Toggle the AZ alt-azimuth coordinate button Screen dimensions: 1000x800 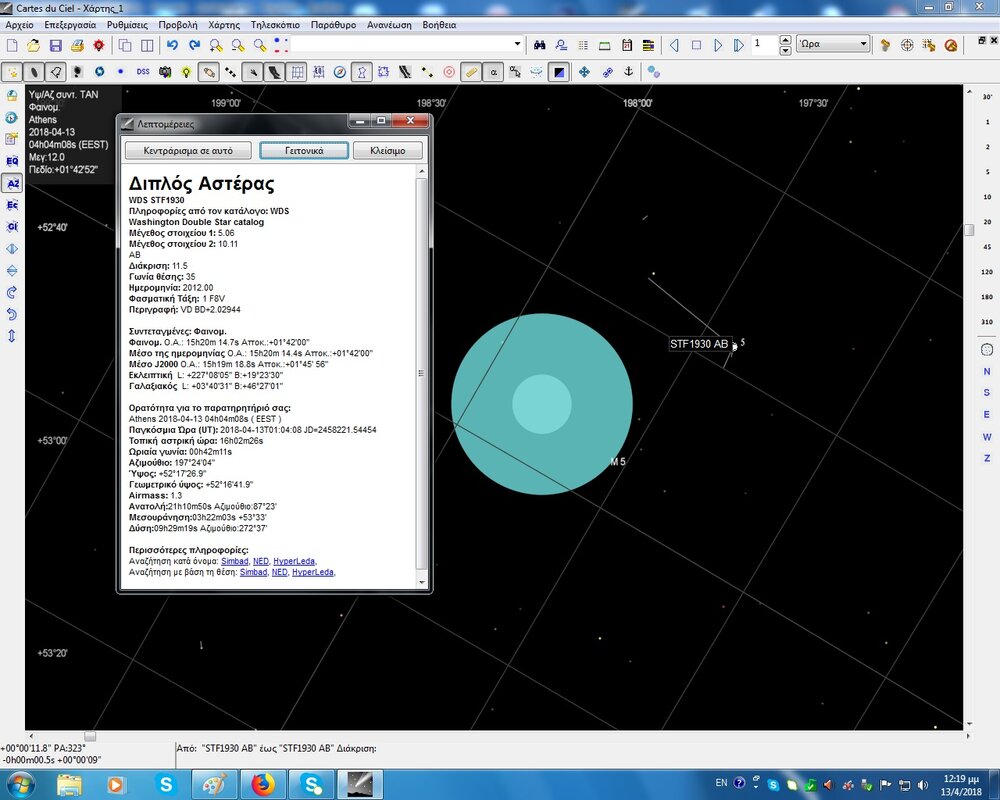click(x=12, y=183)
